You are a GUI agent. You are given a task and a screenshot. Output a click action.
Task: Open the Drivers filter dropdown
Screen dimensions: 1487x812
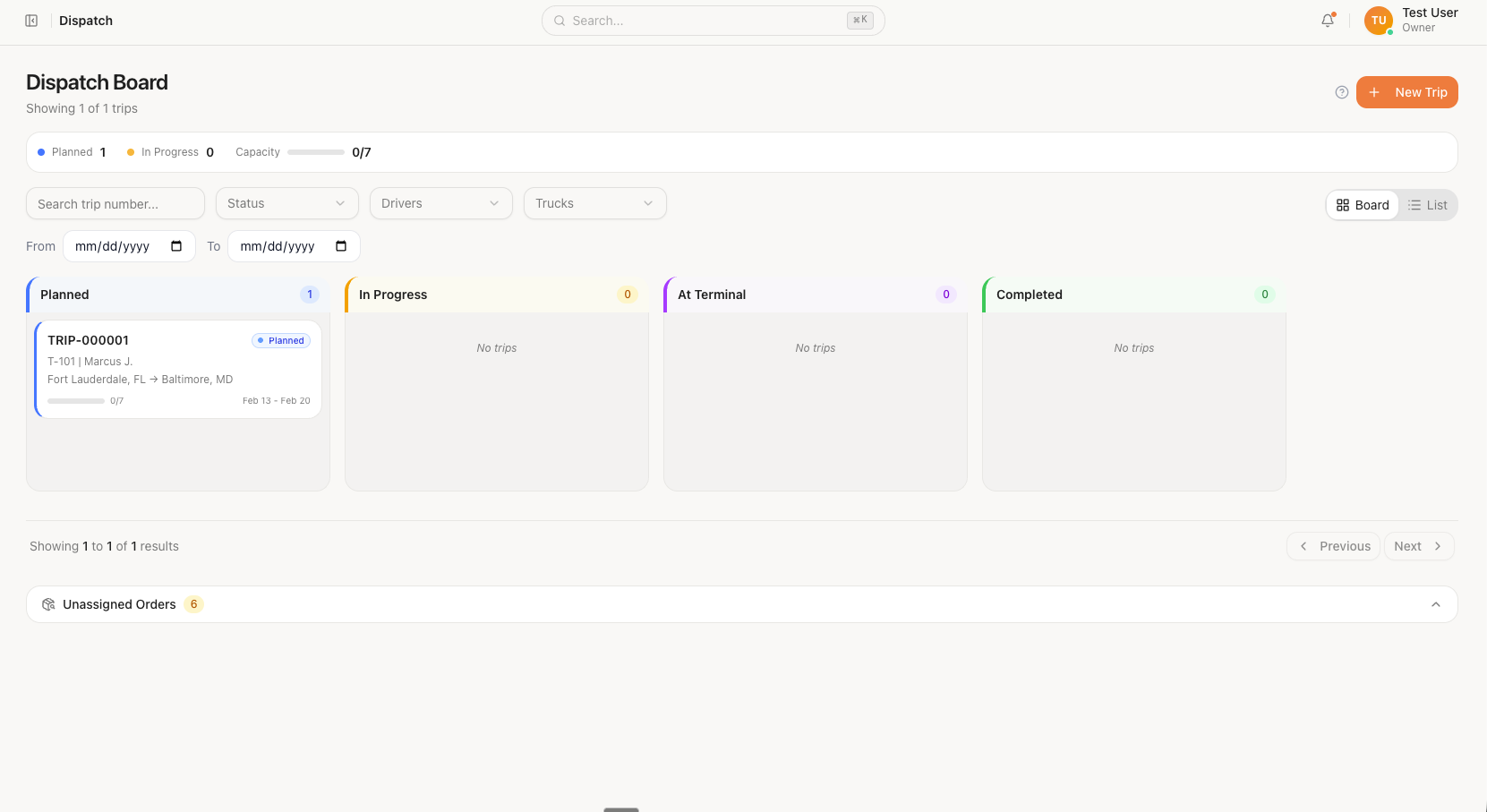pos(440,203)
